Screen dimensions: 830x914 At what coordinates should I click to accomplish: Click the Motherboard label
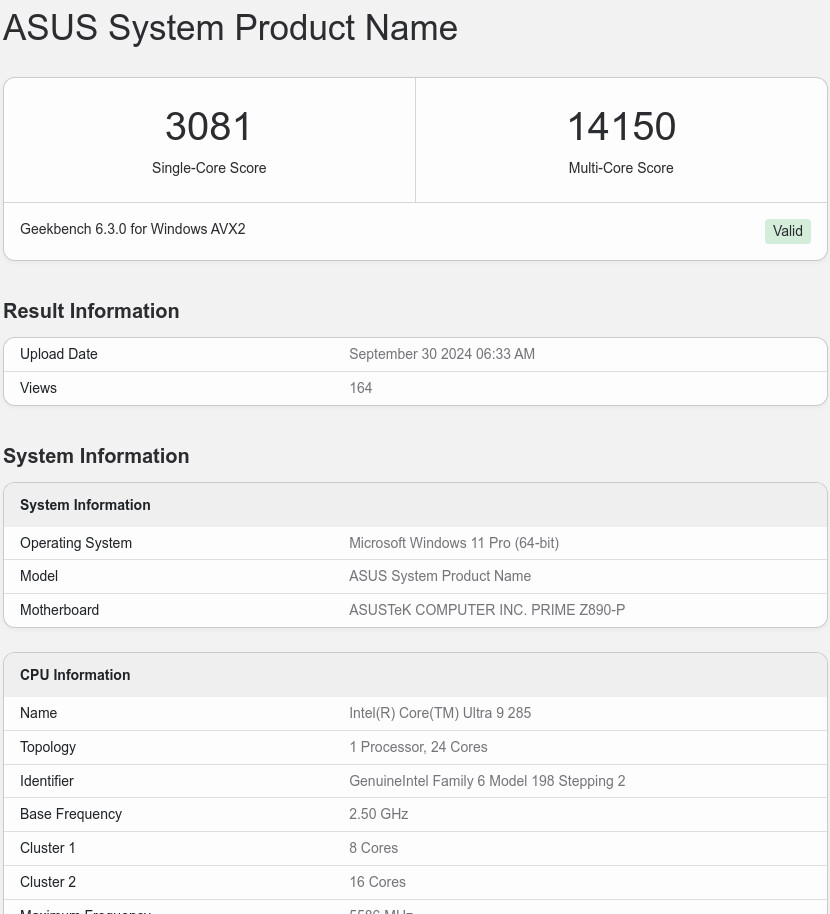[59, 610]
